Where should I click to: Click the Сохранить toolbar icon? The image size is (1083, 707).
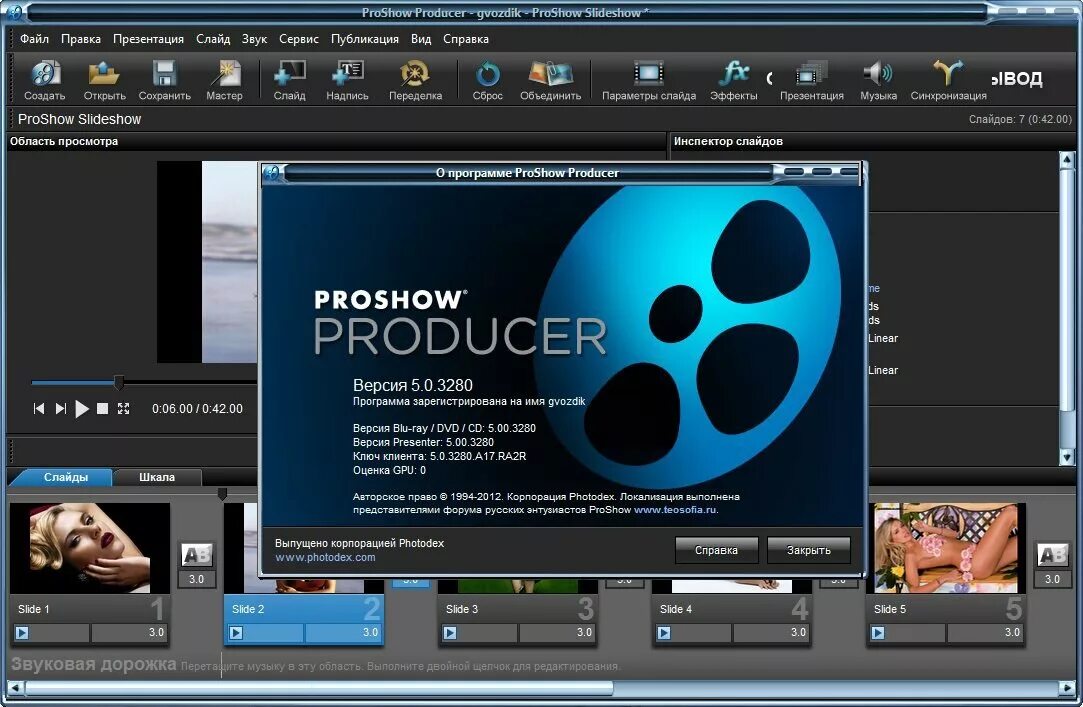click(x=164, y=80)
